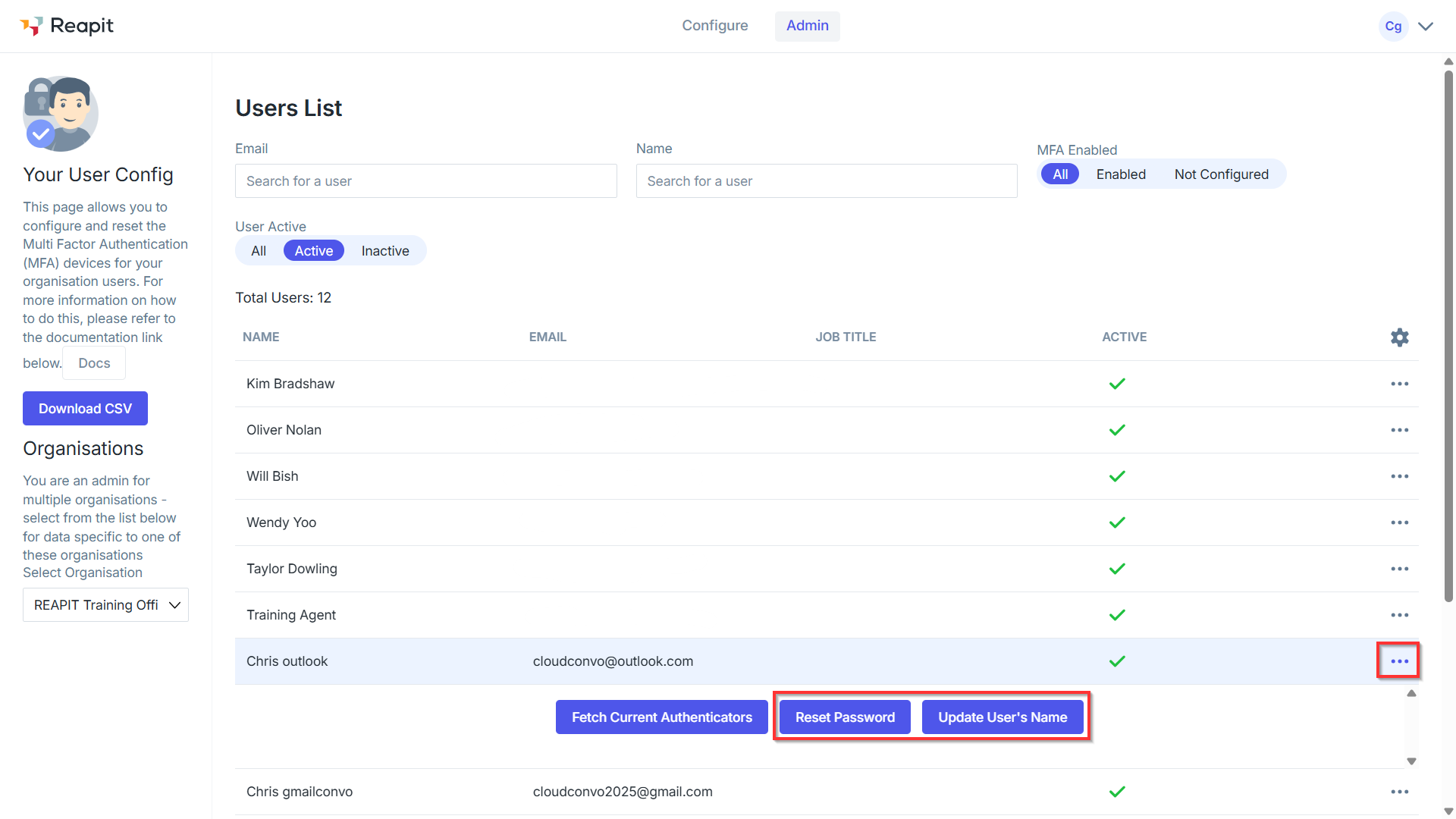This screenshot has height=819, width=1456.
Task: Click Fetch Current Authenticators button
Action: click(x=661, y=717)
